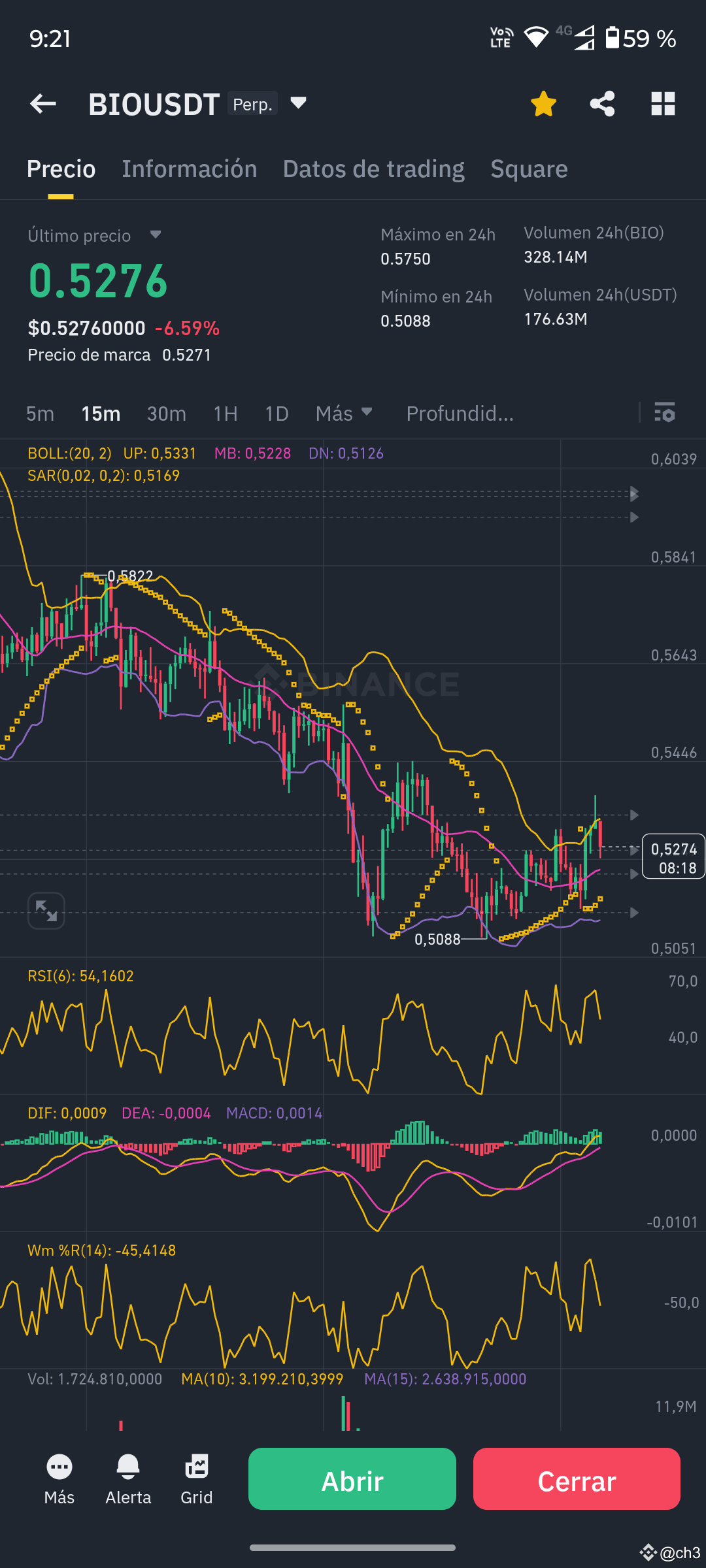
Task: Open the Grid trading icon
Action: click(196, 1480)
